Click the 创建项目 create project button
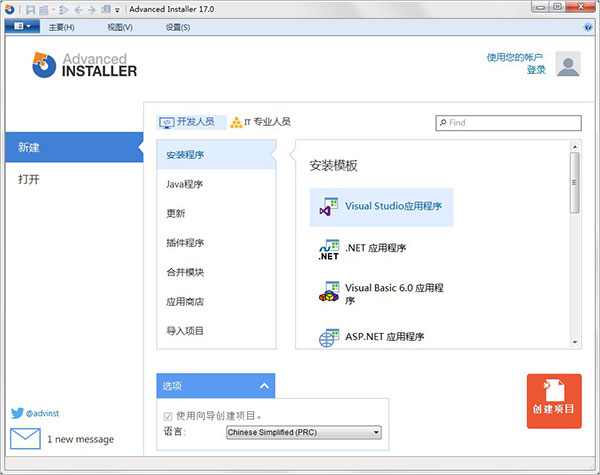Screen dimensions: 600x475 pyautogui.click(x=554, y=401)
